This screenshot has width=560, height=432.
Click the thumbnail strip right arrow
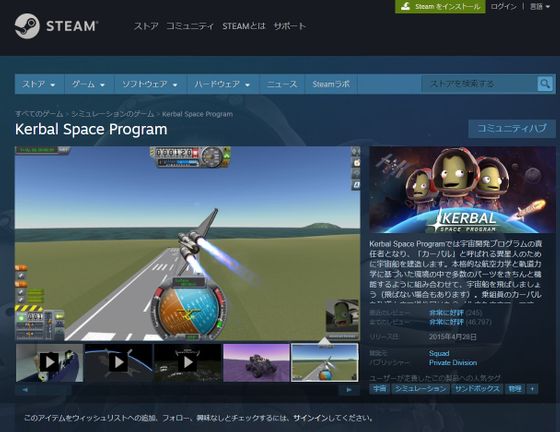pyautogui.click(x=349, y=390)
